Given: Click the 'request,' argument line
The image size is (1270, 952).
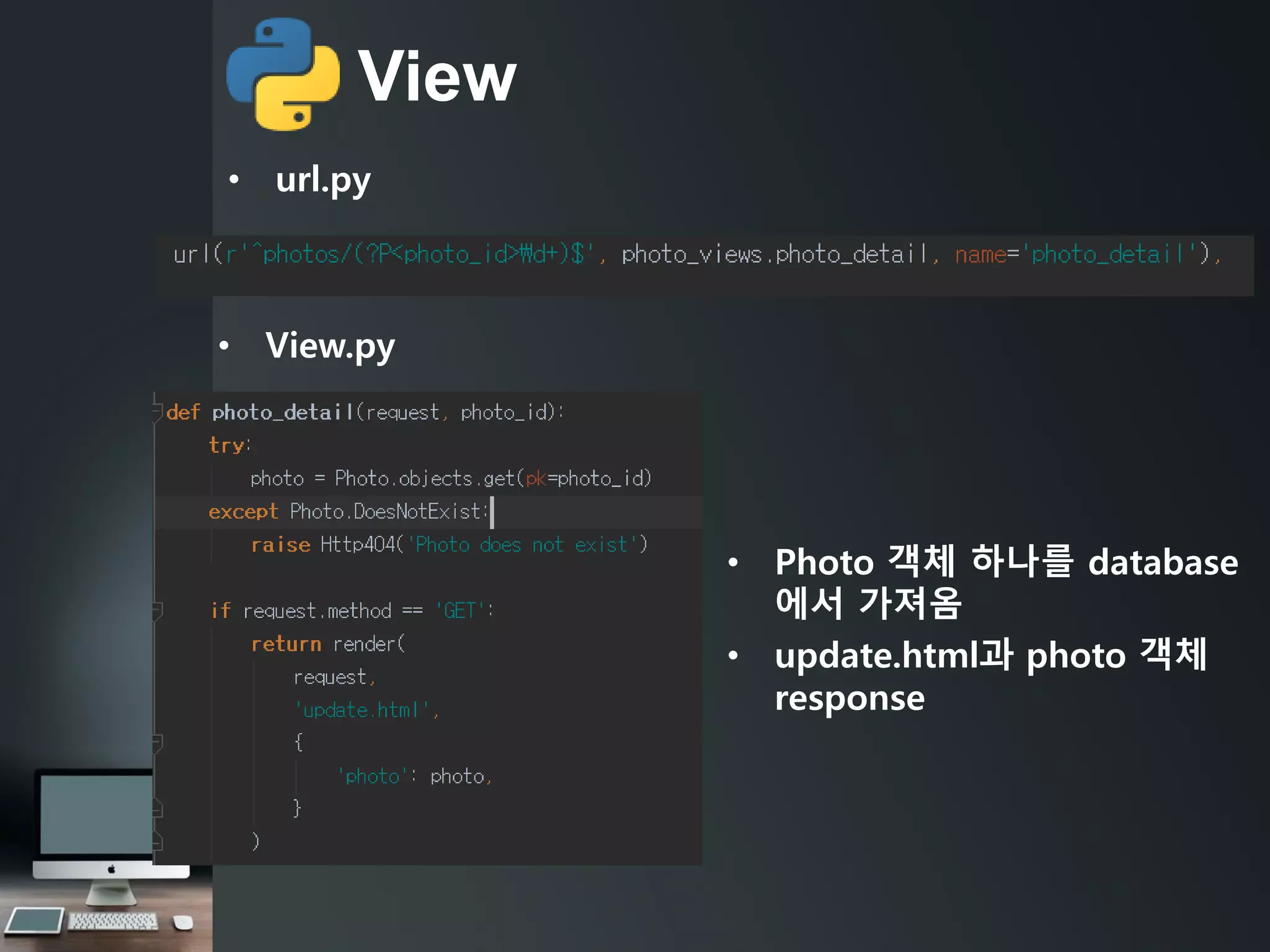Looking at the screenshot, I should (x=334, y=677).
